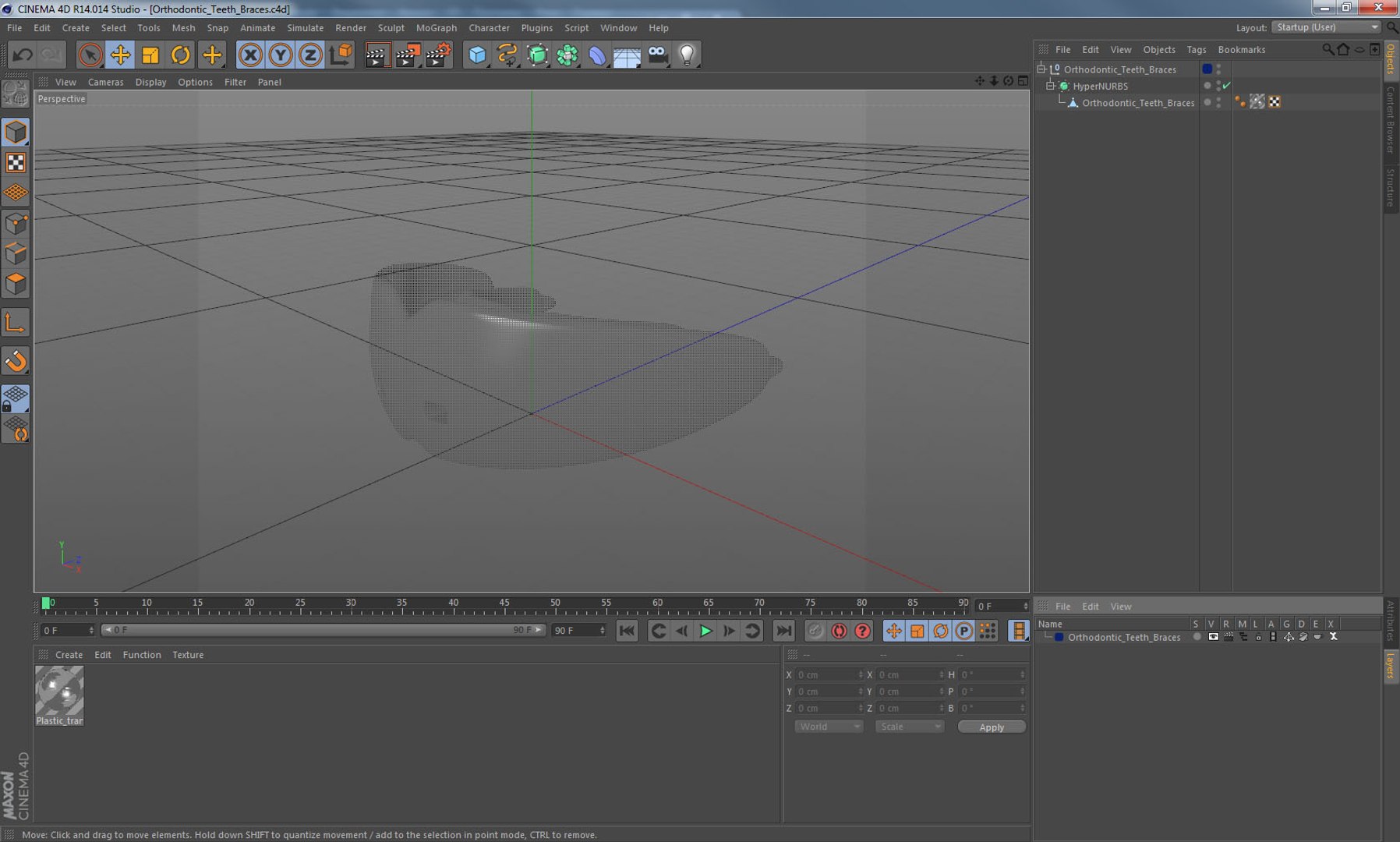1400x842 pixels.
Task: Switch to Polygons mode
Action: tap(16, 284)
